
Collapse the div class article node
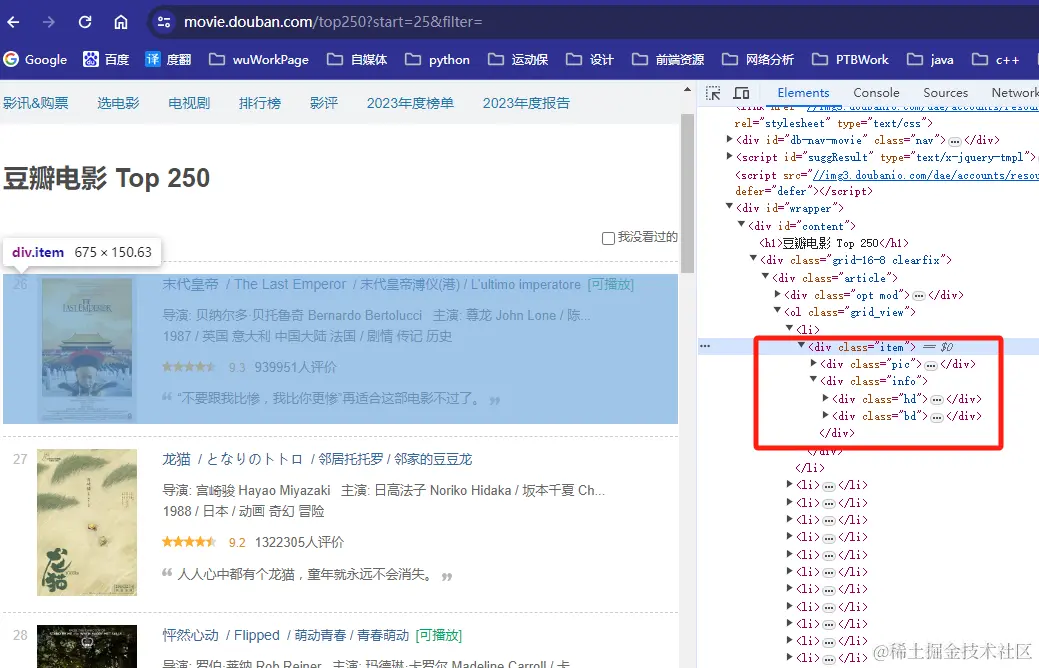765,278
